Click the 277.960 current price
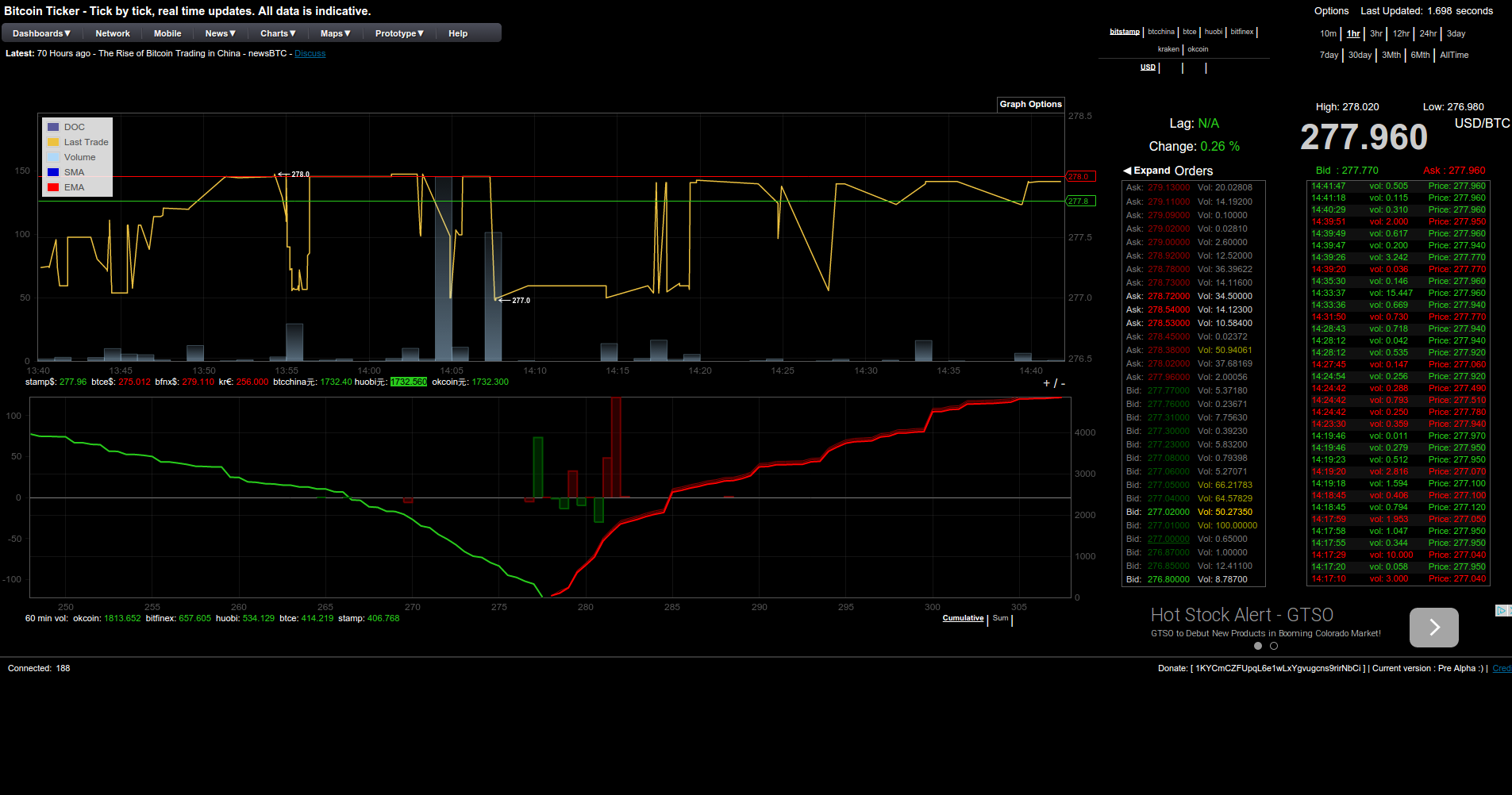The height and width of the screenshot is (795, 1512). pyautogui.click(x=1364, y=137)
